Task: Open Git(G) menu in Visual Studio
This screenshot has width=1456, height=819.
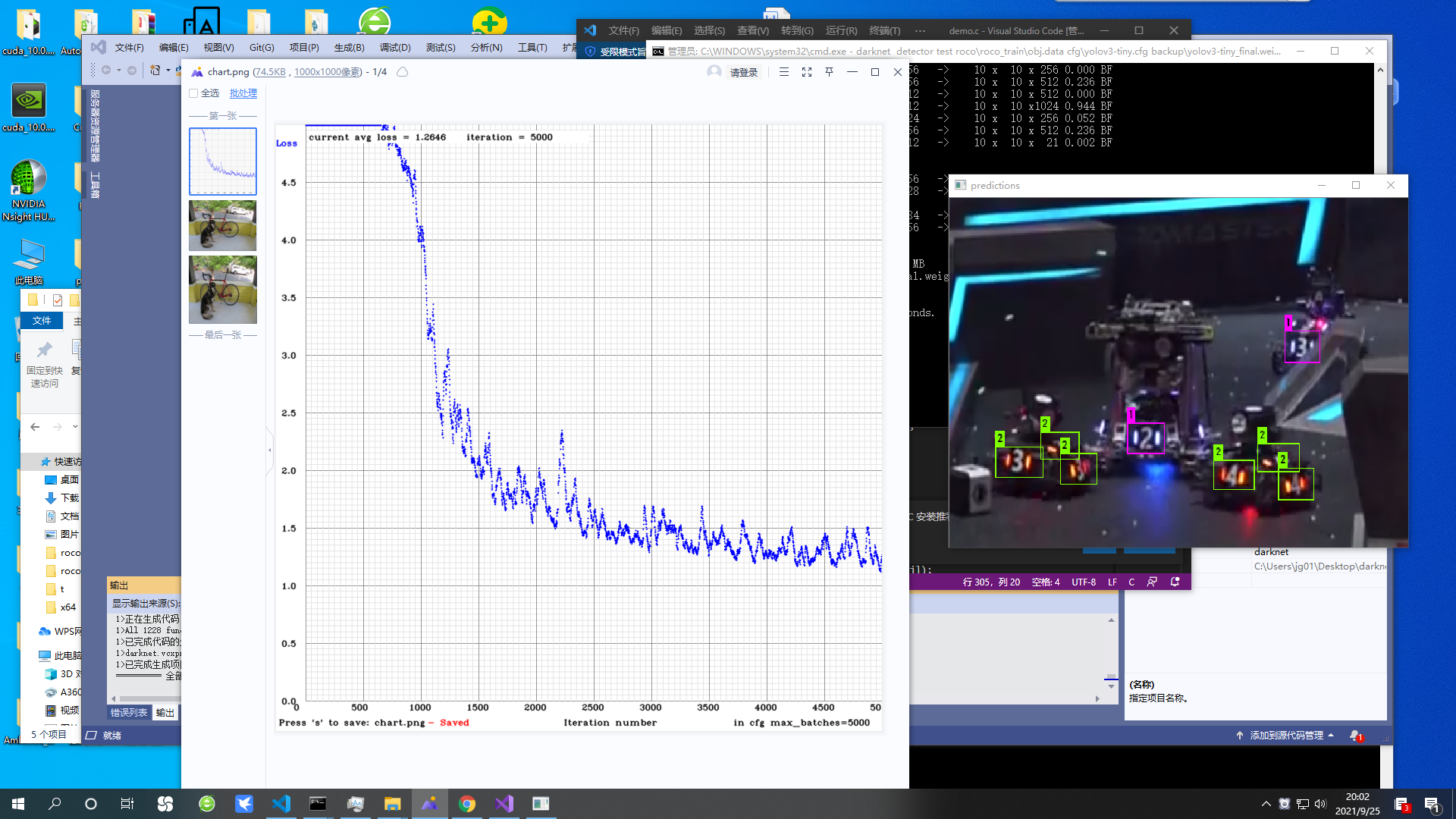Action: pyautogui.click(x=262, y=48)
